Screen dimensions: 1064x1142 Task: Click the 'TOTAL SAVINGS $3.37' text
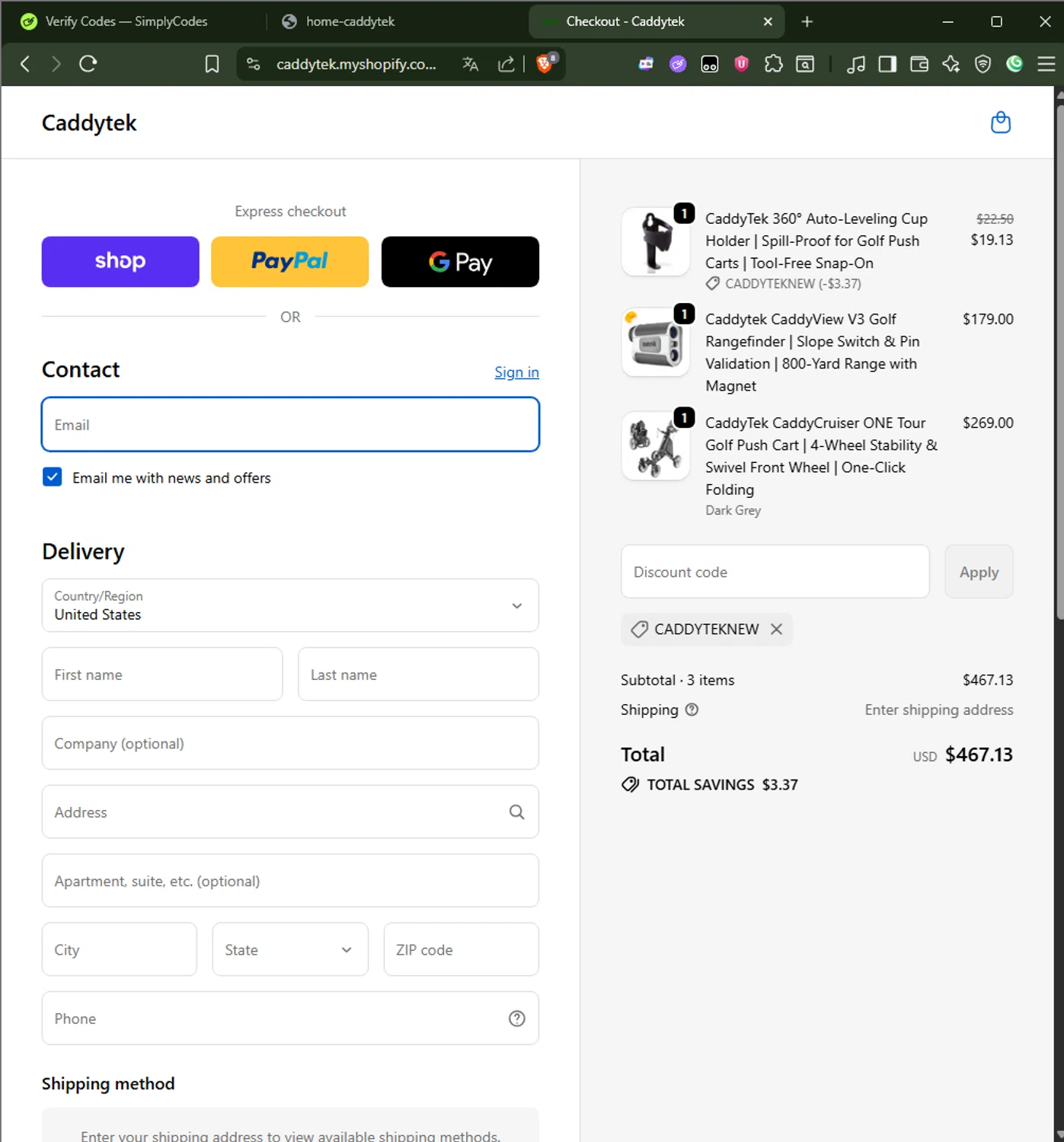click(722, 785)
